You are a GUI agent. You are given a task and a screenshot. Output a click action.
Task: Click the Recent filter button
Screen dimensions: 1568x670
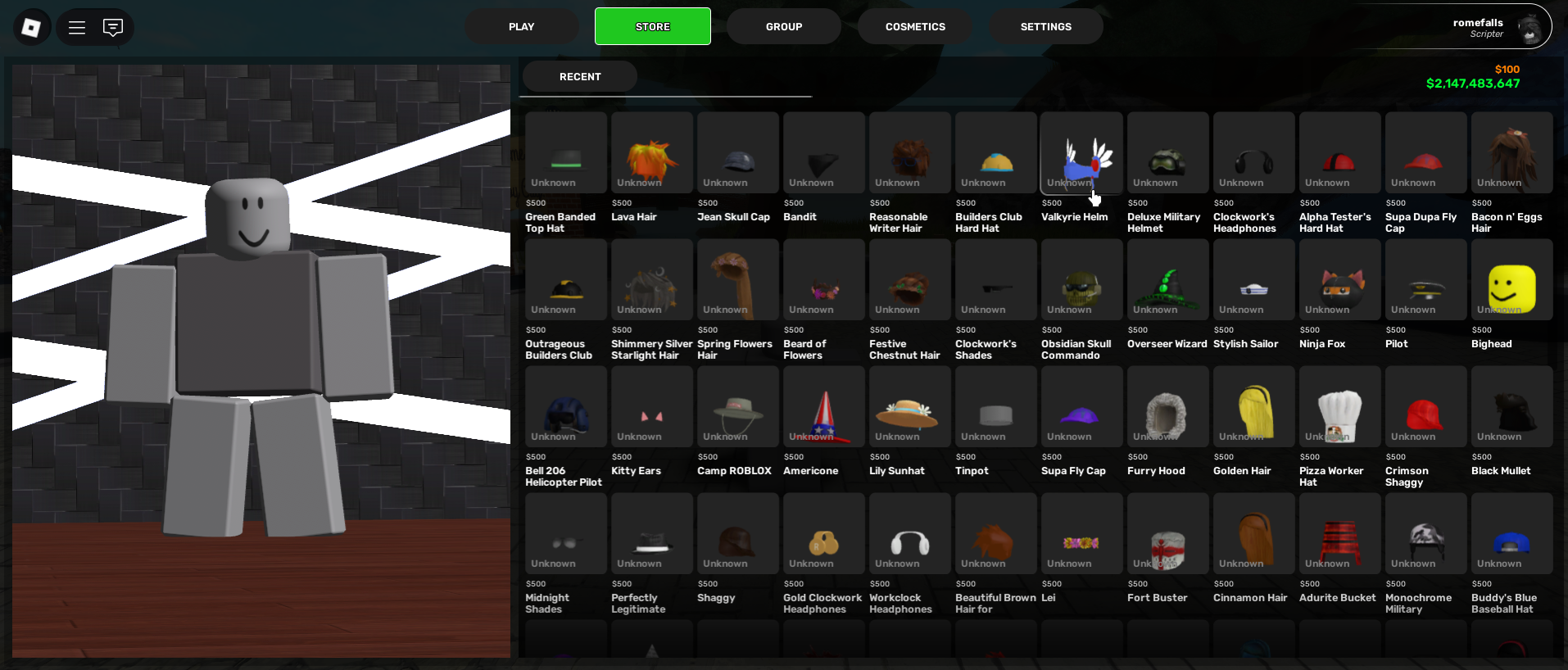click(x=580, y=77)
